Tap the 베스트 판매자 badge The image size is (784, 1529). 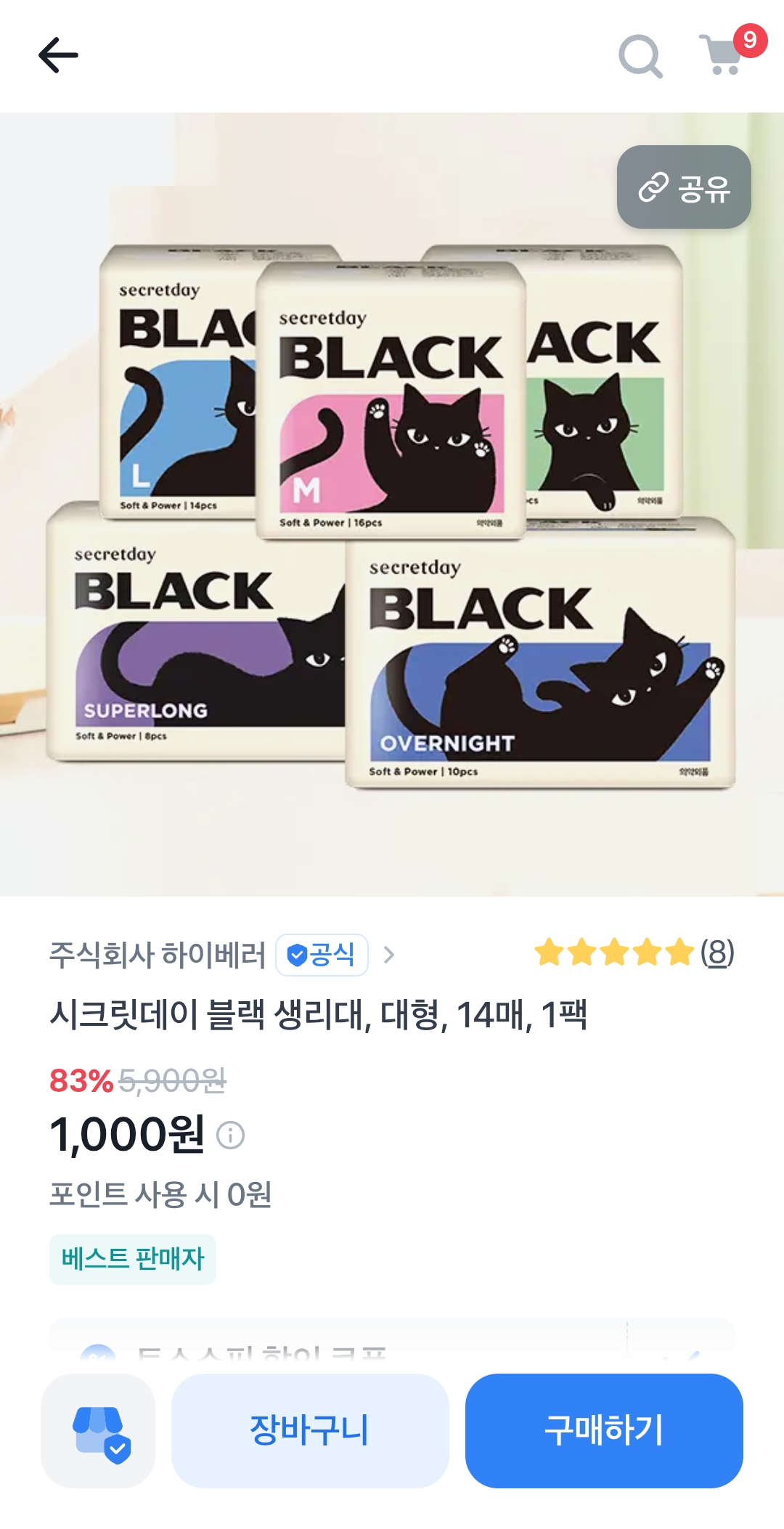click(x=133, y=1259)
